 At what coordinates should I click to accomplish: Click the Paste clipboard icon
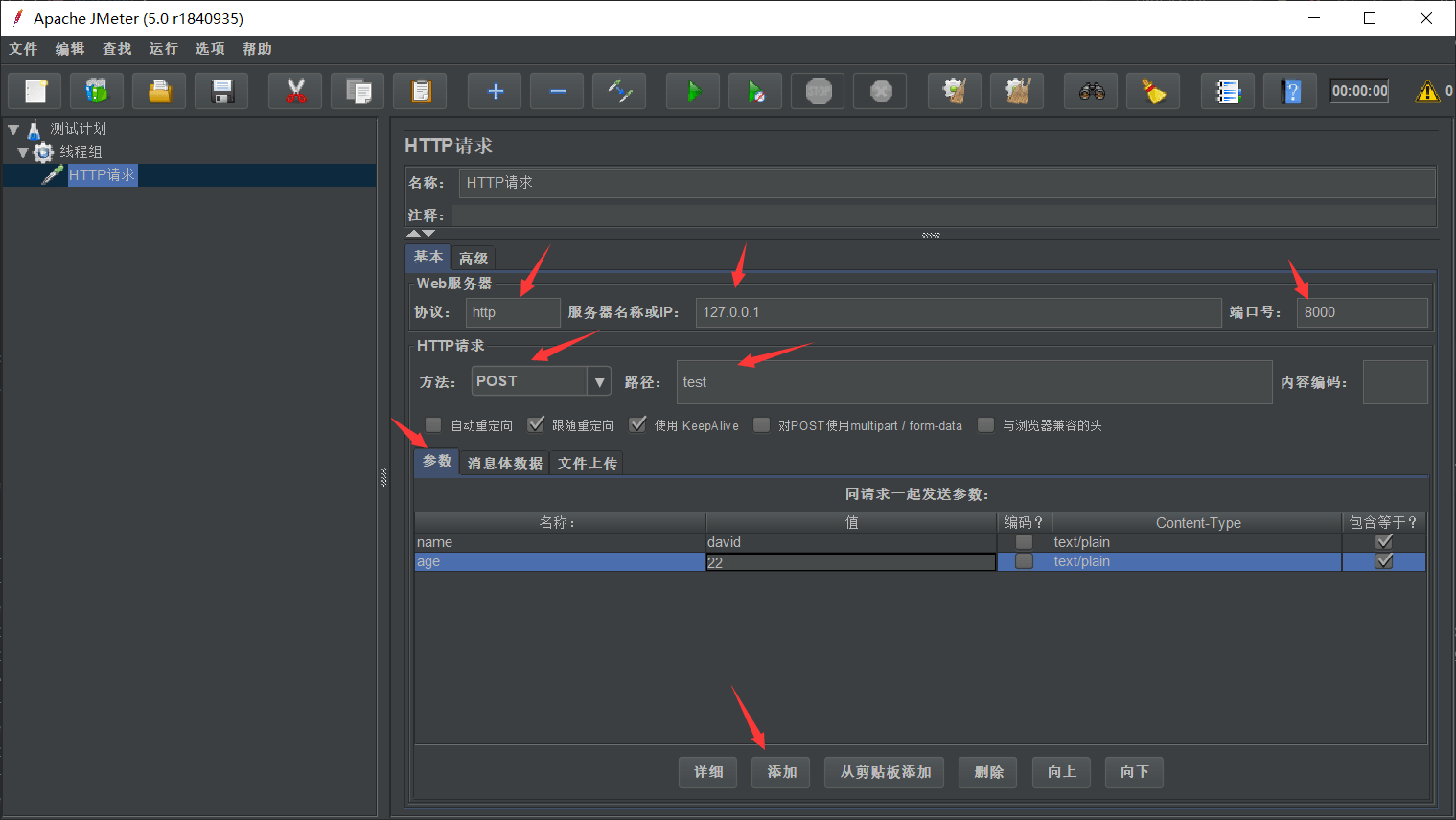420,91
